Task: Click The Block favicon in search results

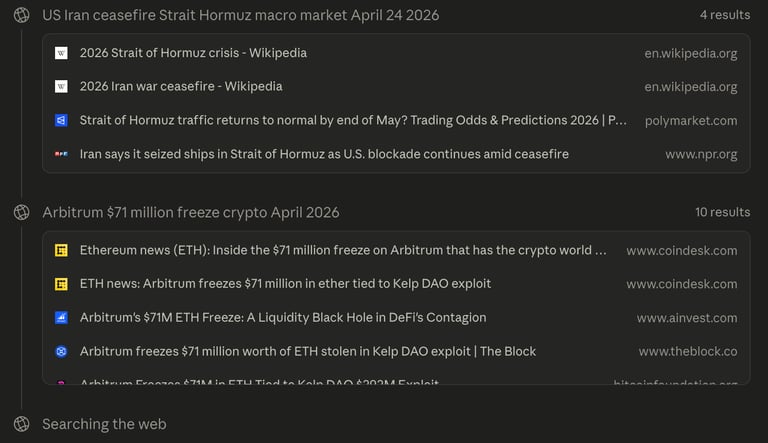Action: click(61, 352)
